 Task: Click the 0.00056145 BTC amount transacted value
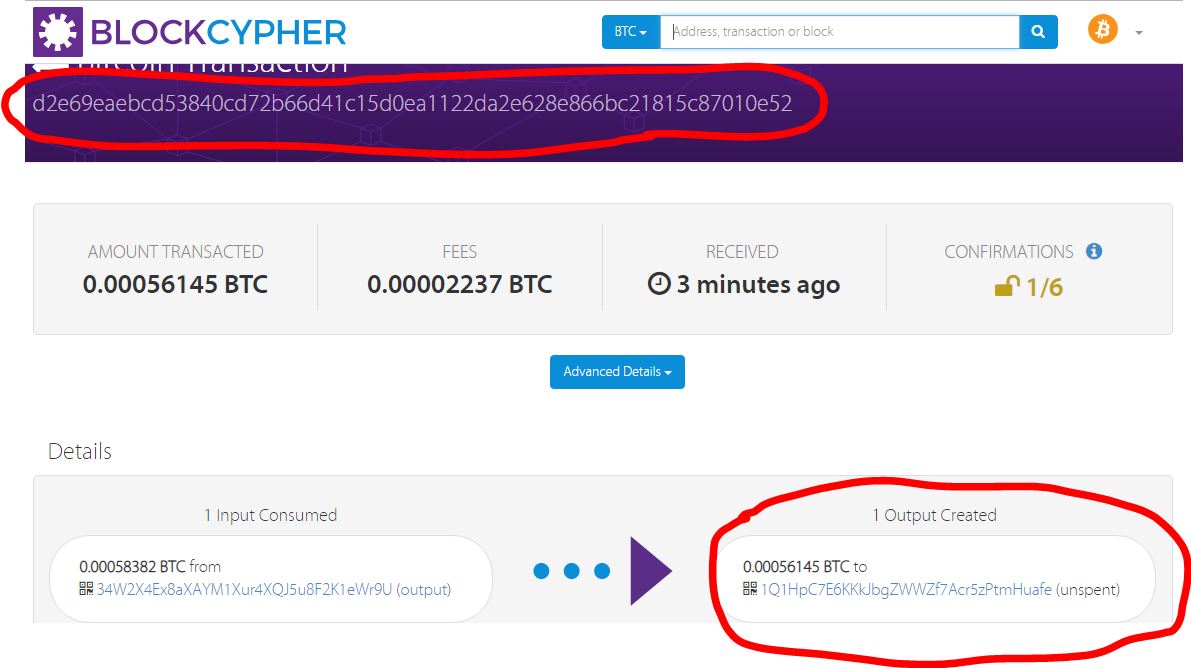pos(175,284)
